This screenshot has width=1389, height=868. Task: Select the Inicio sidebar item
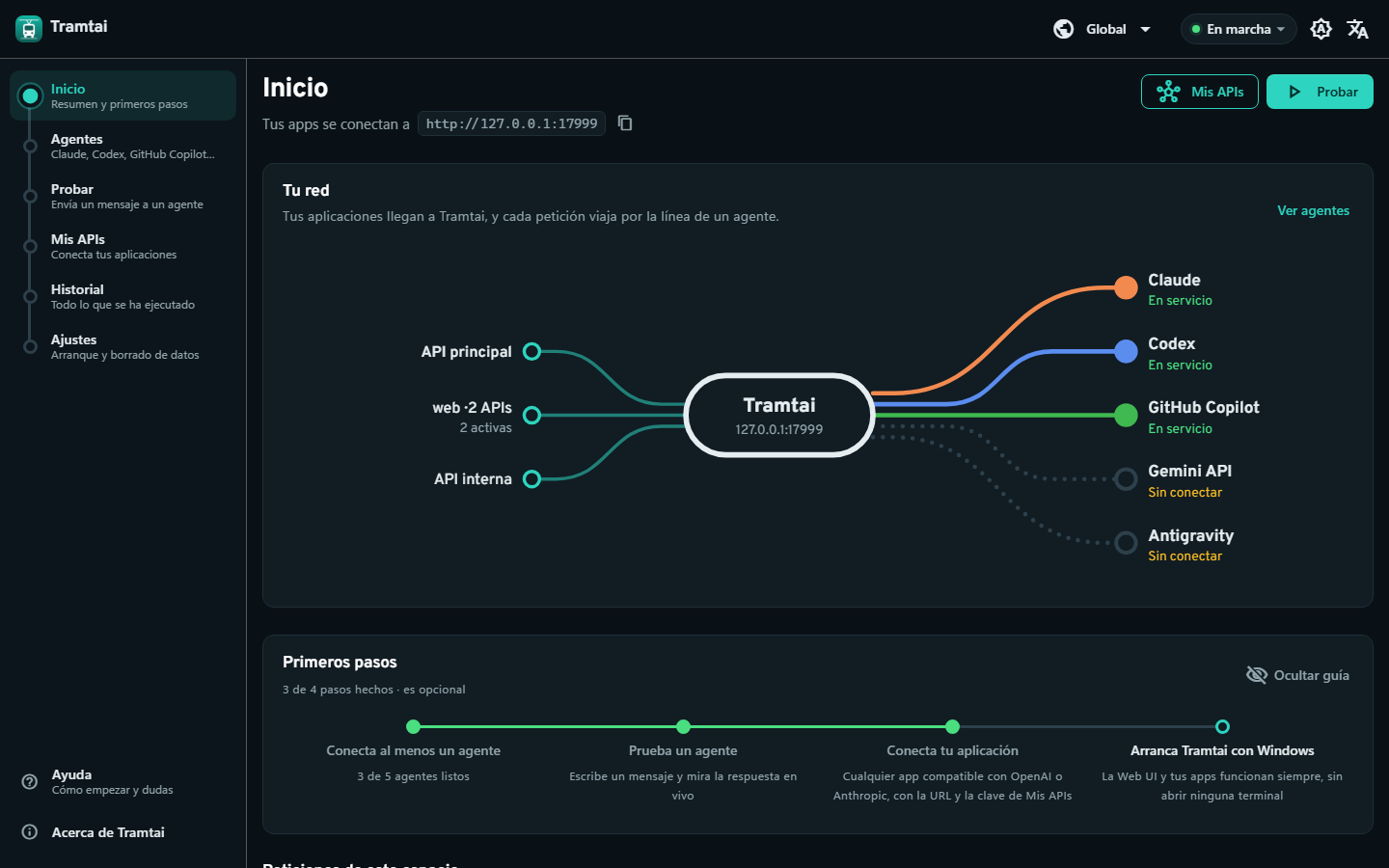pyautogui.click(x=123, y=95)
